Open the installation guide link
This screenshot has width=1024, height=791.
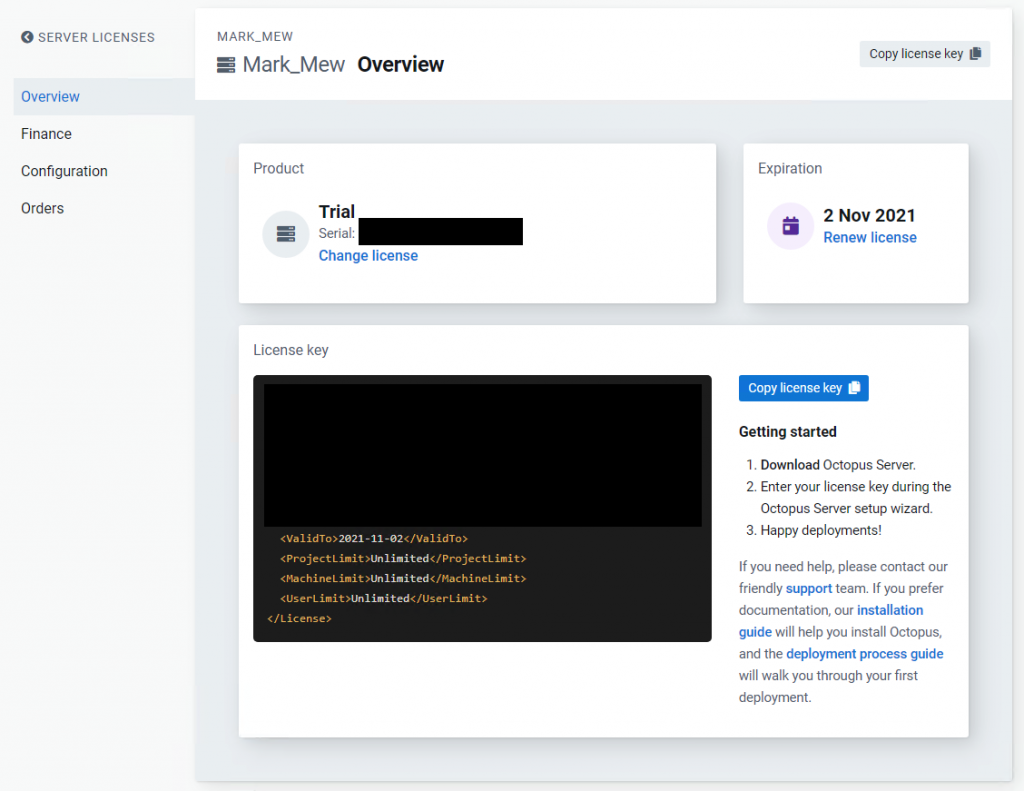tap(831, 621)
